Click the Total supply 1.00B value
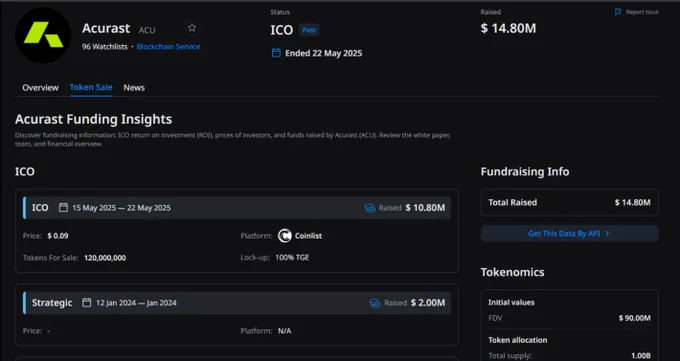The width and height of the screenshot is (680, 361). (x=640, y=355)
